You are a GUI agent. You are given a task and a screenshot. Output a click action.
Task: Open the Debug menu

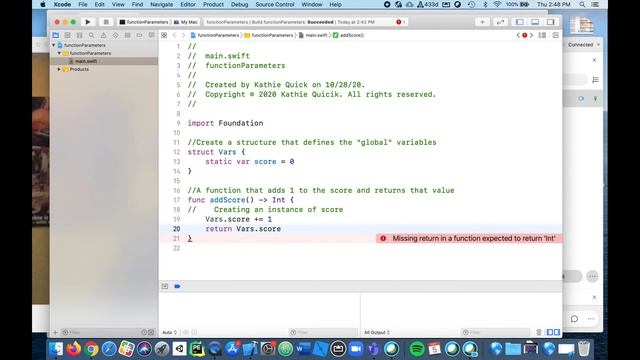point(239,4)
